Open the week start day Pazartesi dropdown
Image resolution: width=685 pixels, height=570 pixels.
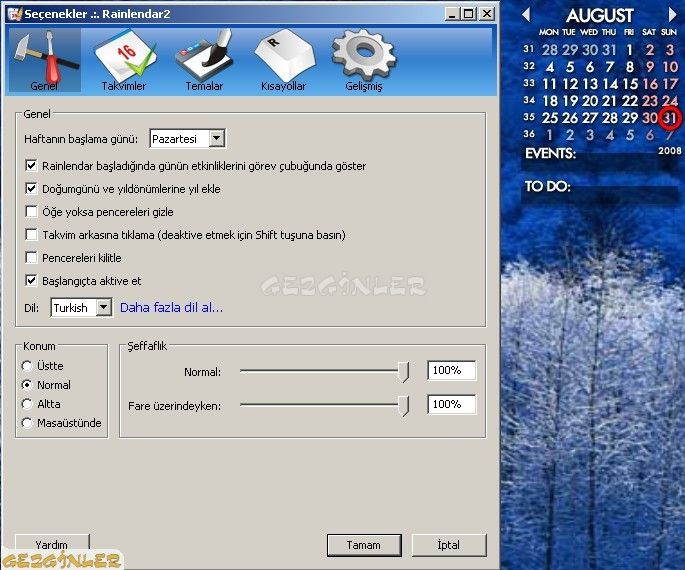click(187, 139)
